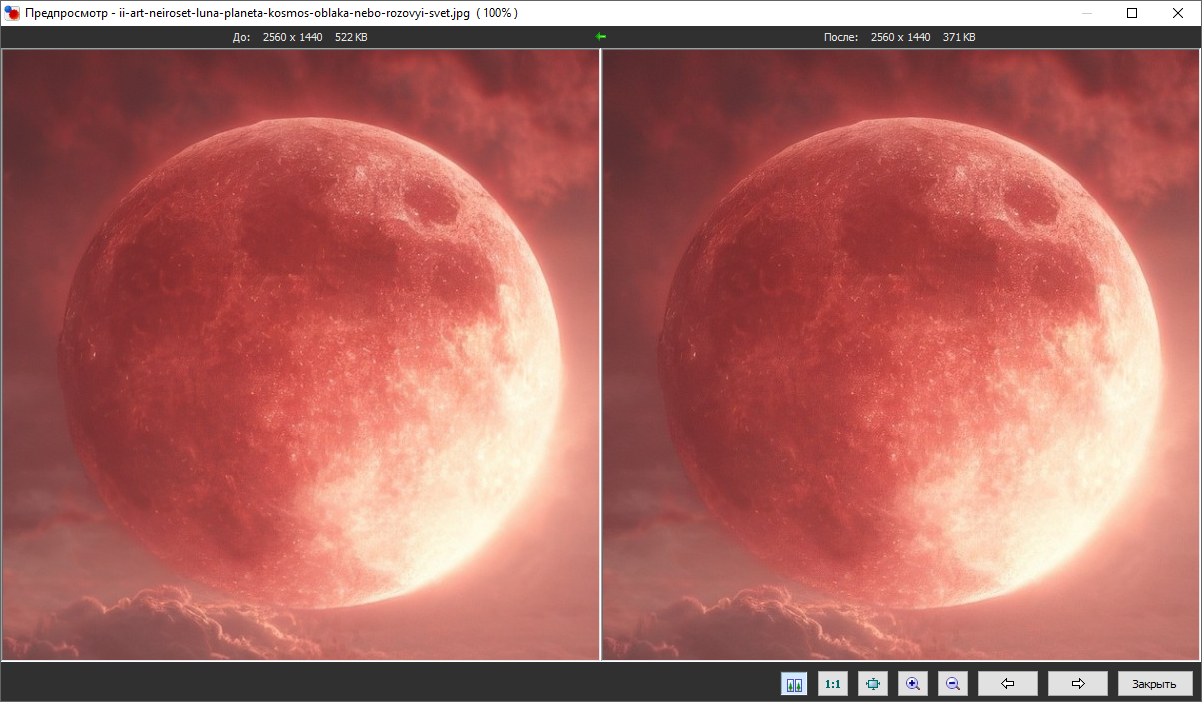
Task: Click the 'До:' label in header
Action: tap(239, 37)
